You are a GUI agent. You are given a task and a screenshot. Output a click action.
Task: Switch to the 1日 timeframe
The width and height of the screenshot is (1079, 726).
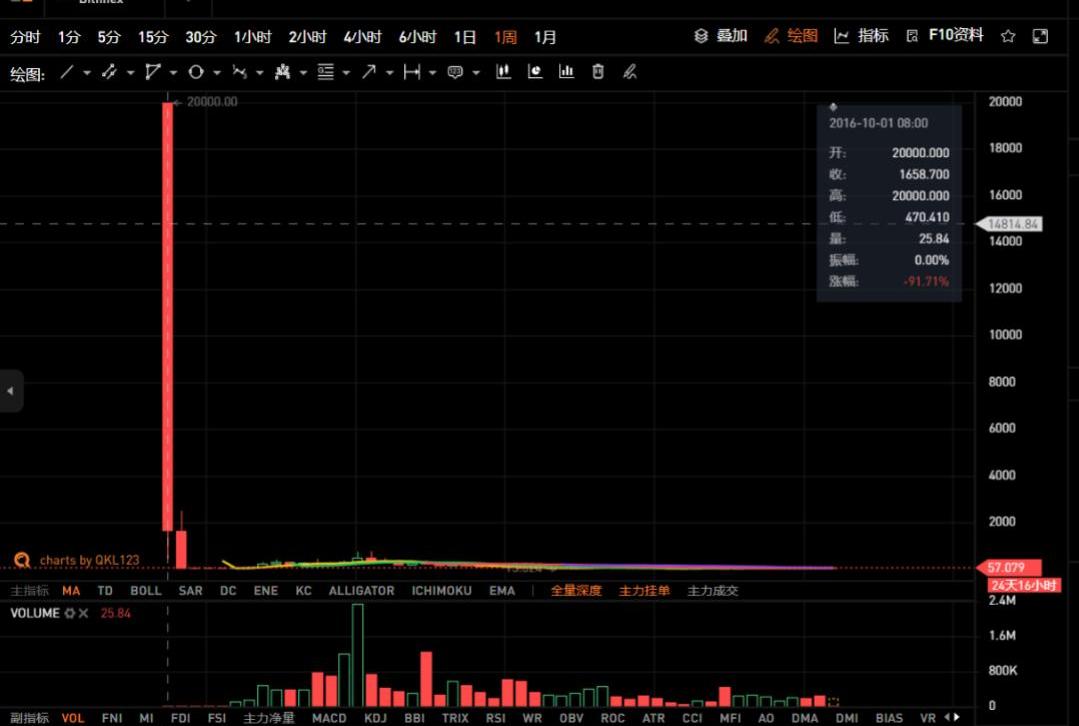(x=465, y=37)
